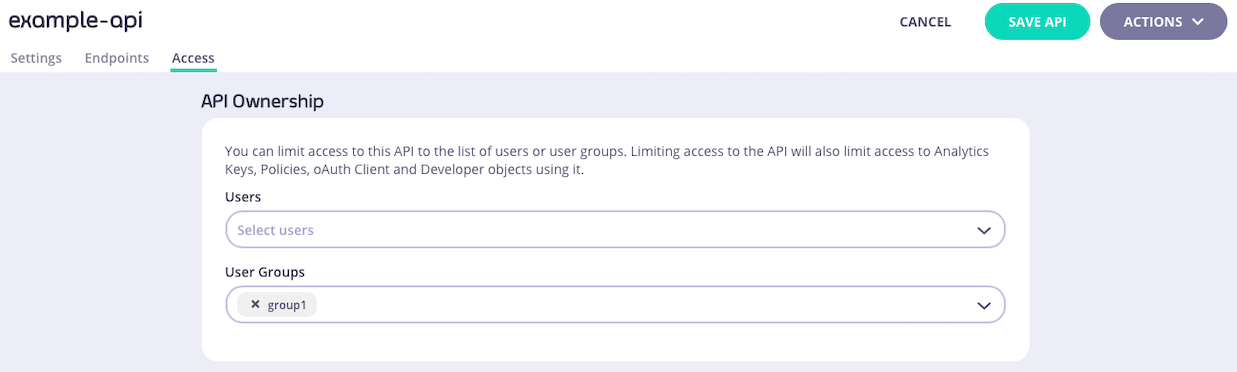Switch to the Endpoints tab
This screenshot has height=372, width=1237.
[117, 58]
